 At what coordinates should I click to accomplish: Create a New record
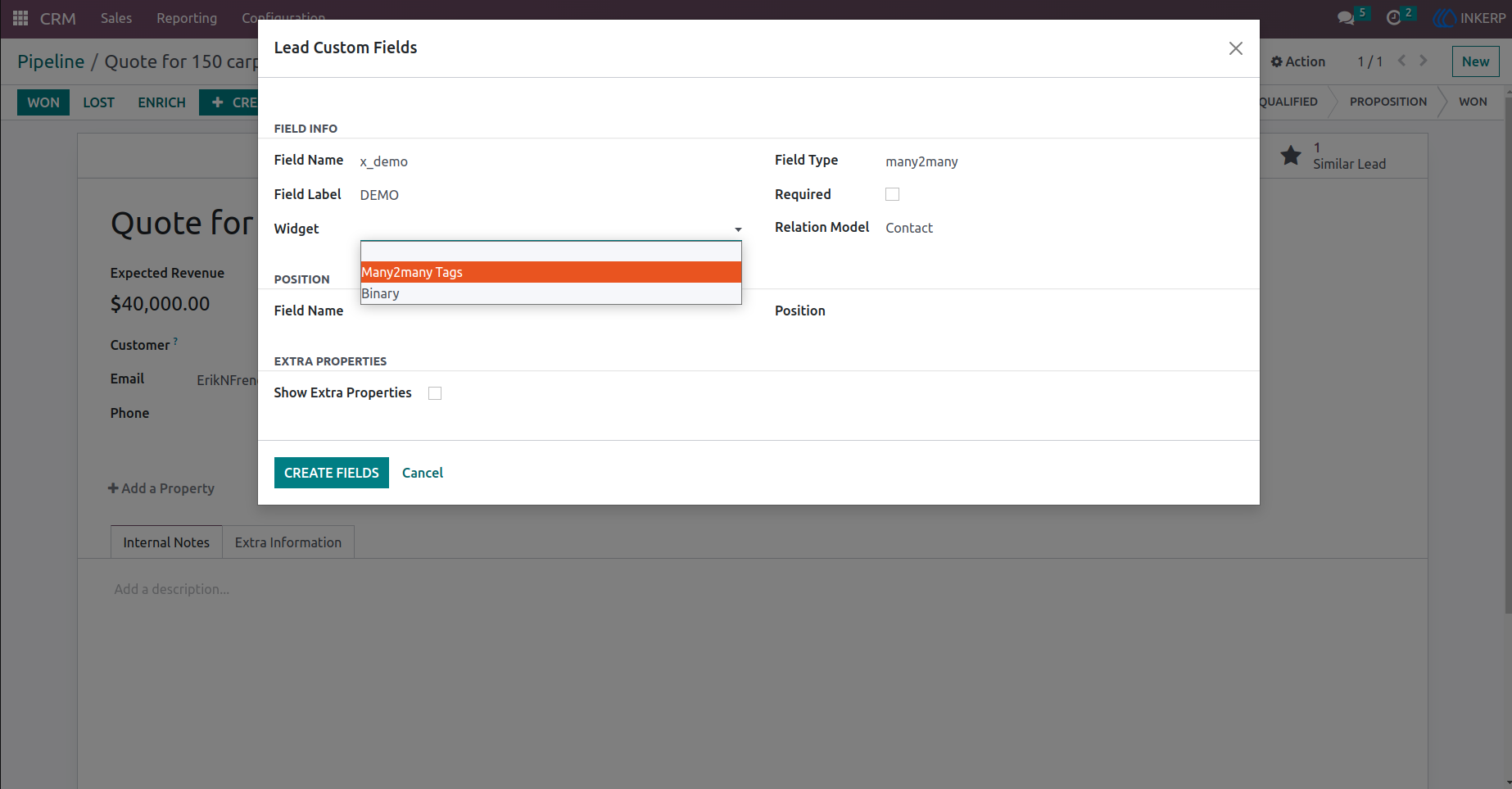pyautogui.click(x=1475, y=61)
